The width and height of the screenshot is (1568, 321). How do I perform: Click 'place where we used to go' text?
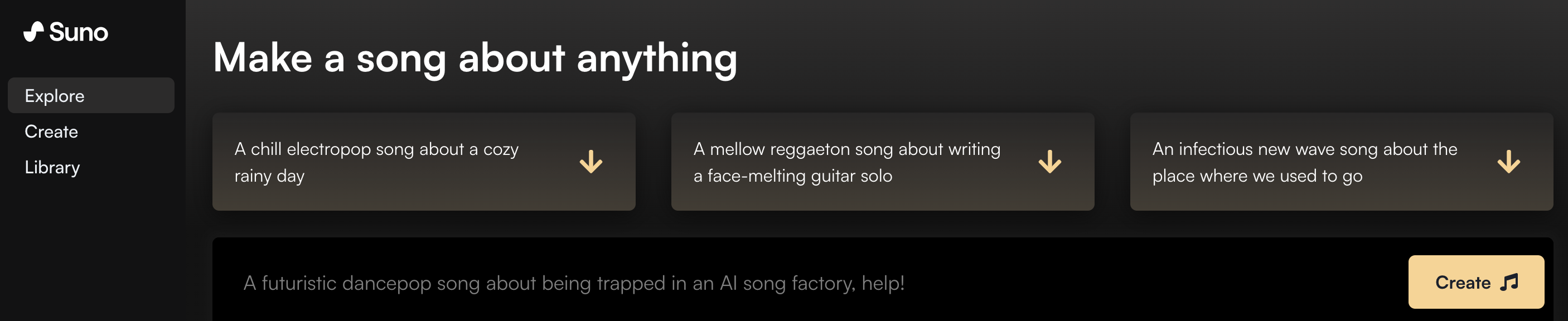pos(1257,176)
